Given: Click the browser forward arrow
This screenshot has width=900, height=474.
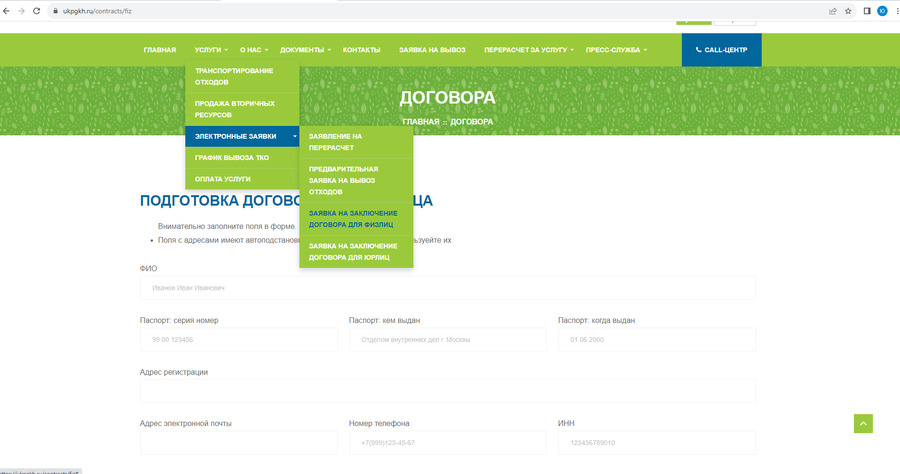Looking at the screenshot, I should click(21, 11).
